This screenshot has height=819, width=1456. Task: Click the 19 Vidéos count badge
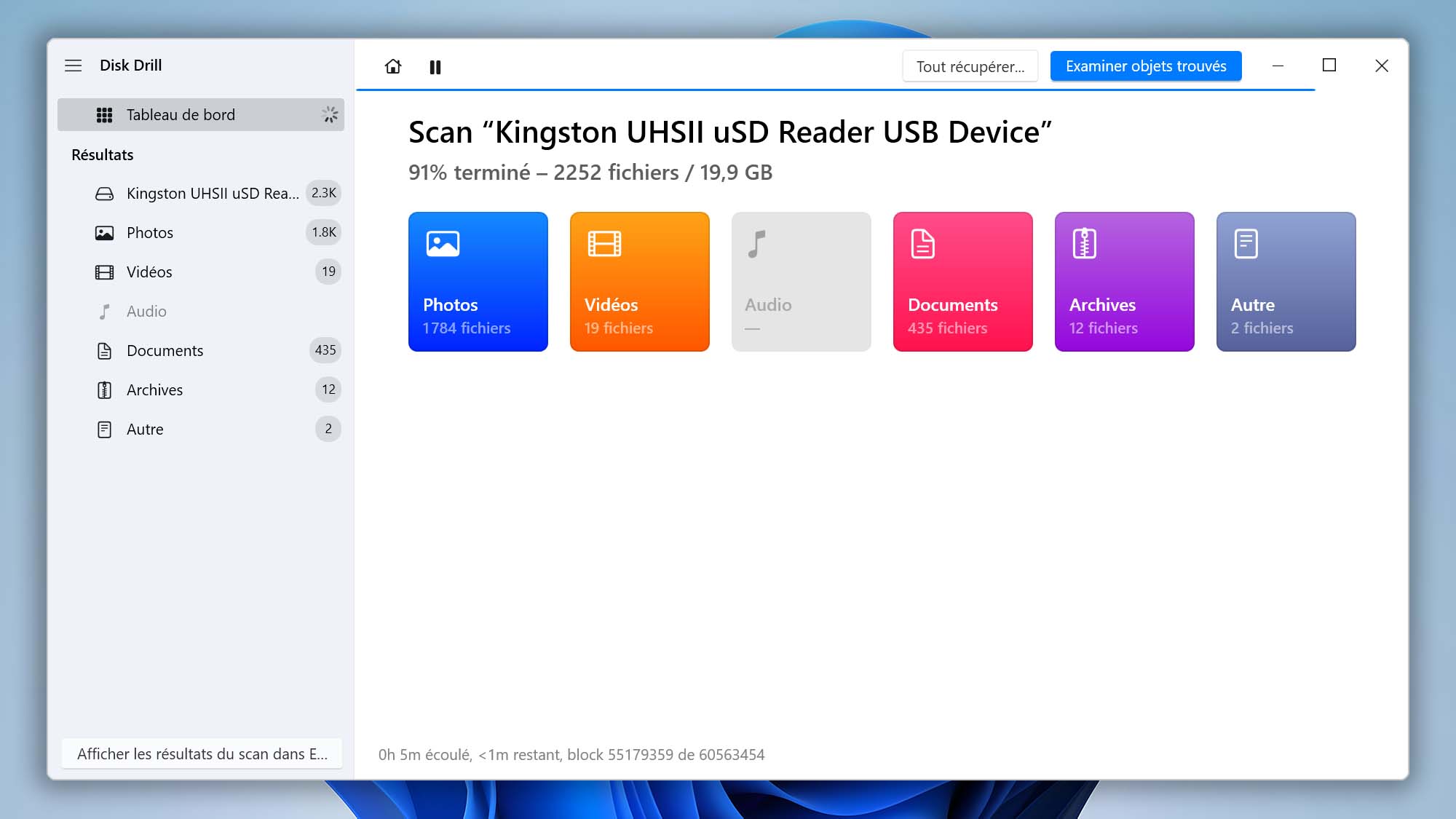[328, 272]
